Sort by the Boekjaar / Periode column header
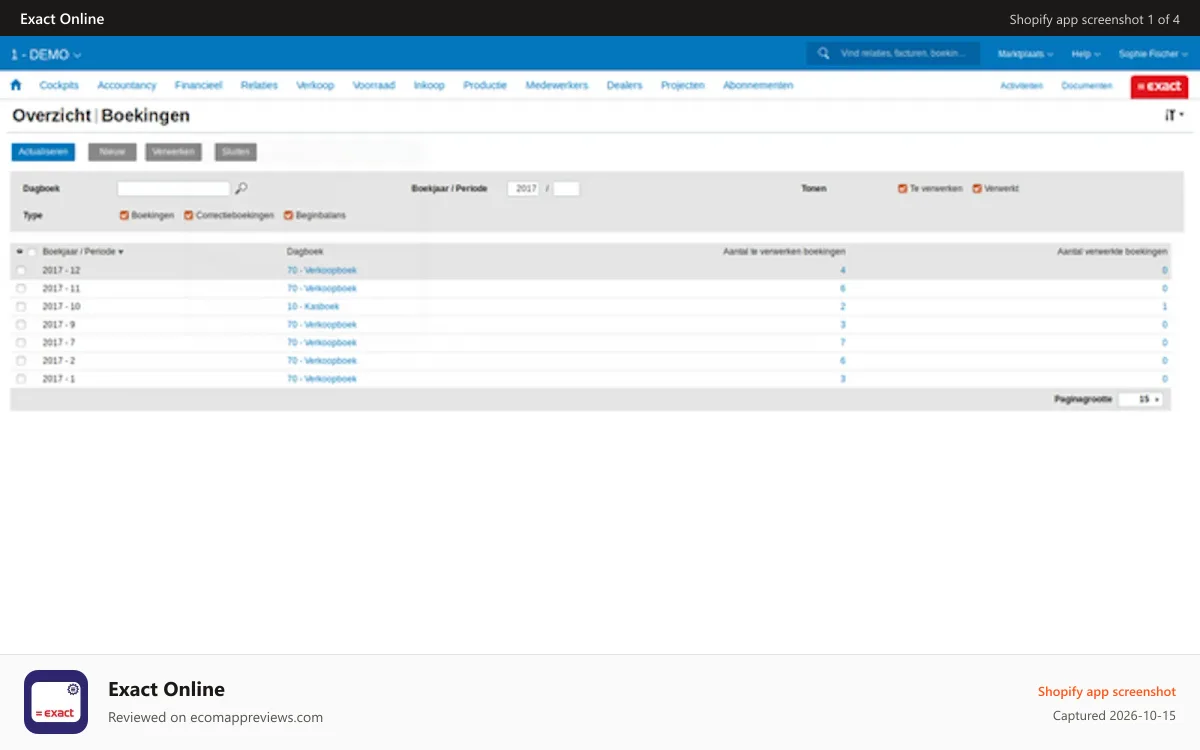The width and height of the screenshot is (1200, 750). click(83, 252)
